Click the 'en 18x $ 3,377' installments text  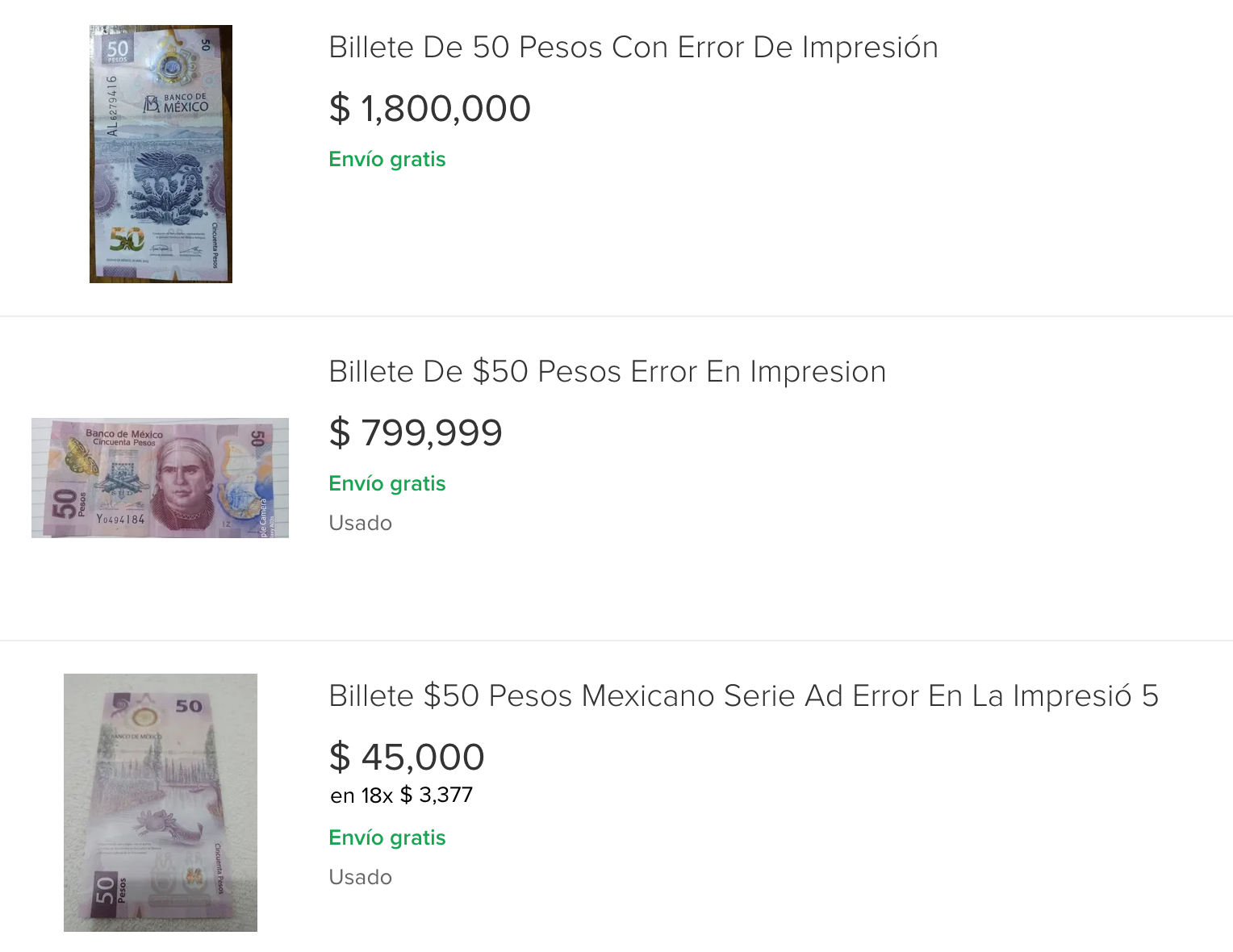(x=401, y=795)
